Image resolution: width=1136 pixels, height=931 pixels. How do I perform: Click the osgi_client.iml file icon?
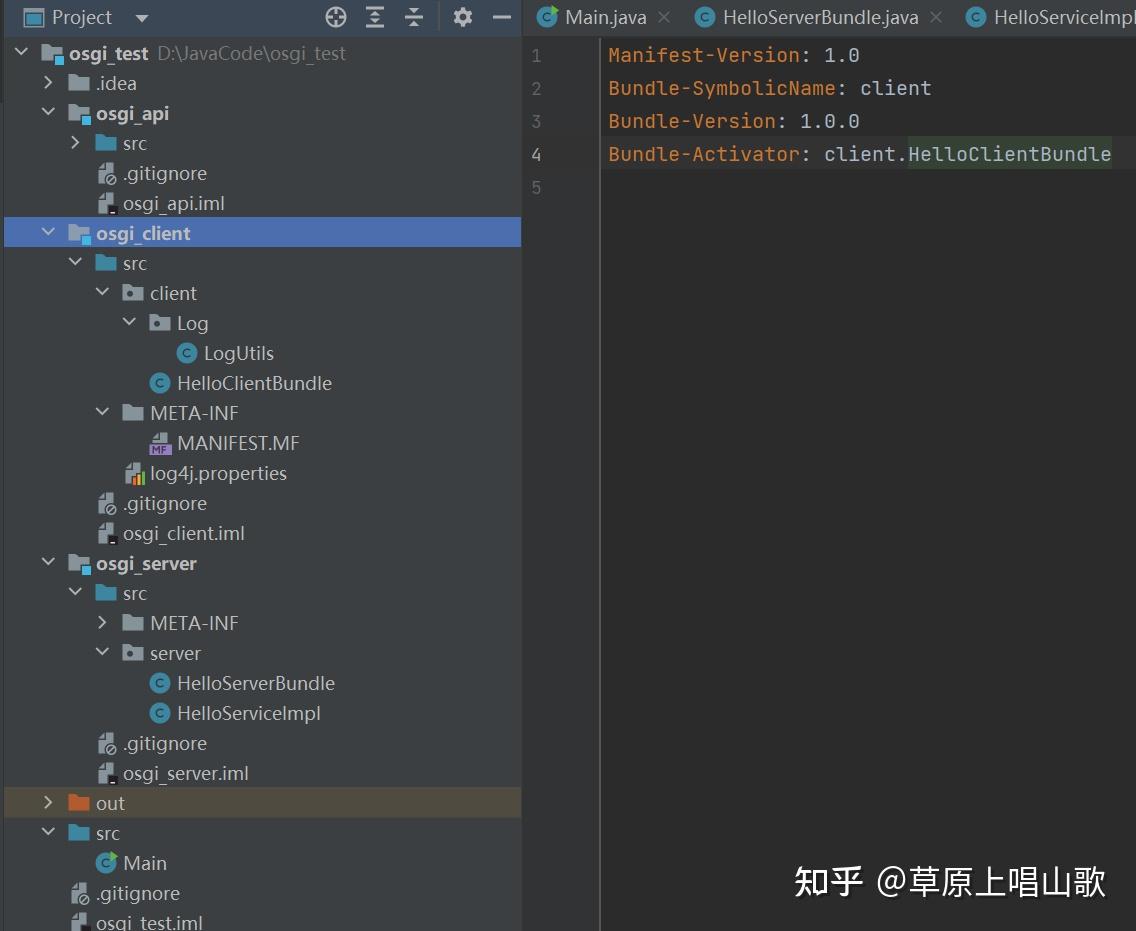pyautogui.click(x=106, y=534)
